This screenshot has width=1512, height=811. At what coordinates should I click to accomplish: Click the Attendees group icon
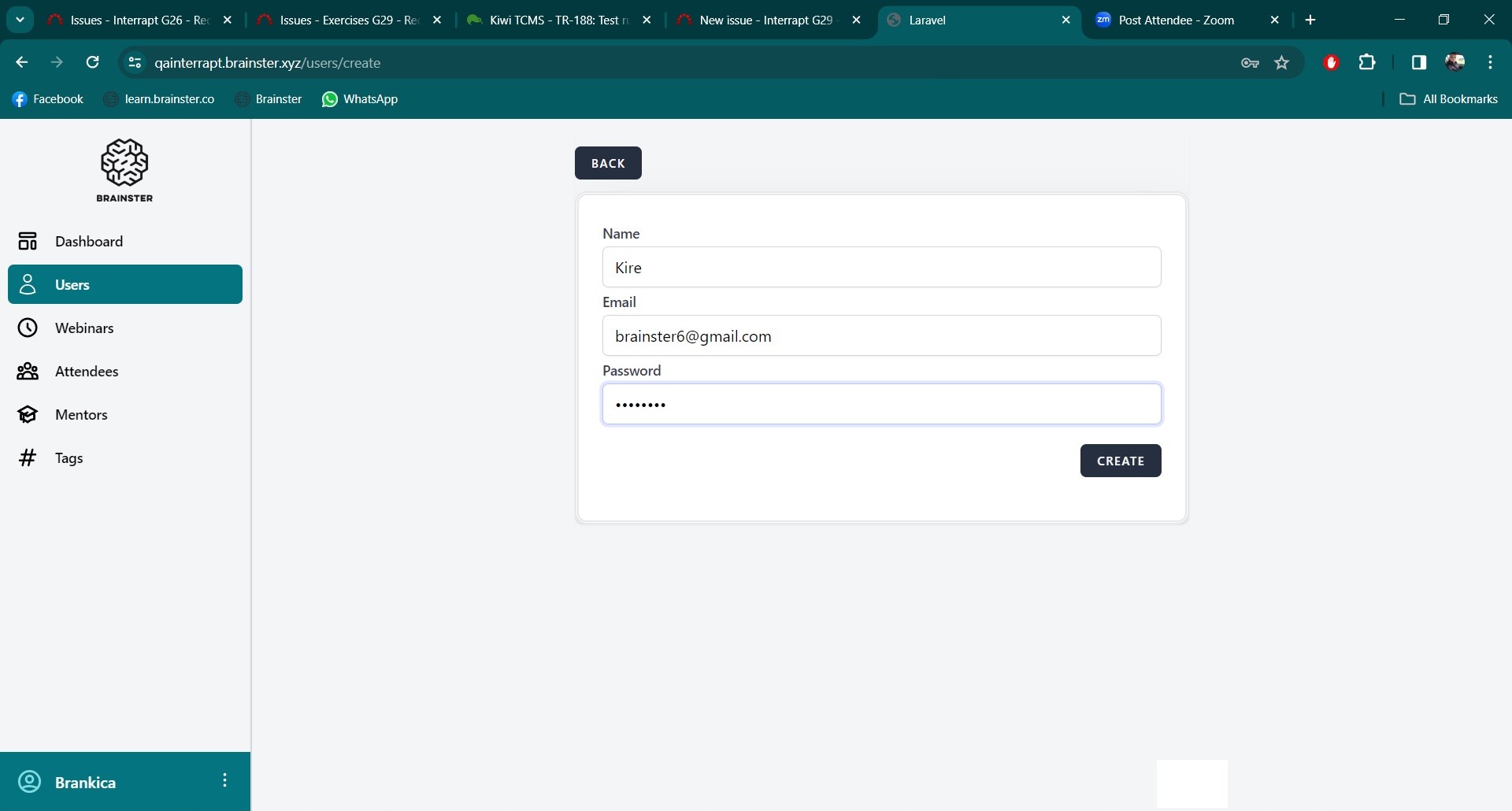(28, 372)
